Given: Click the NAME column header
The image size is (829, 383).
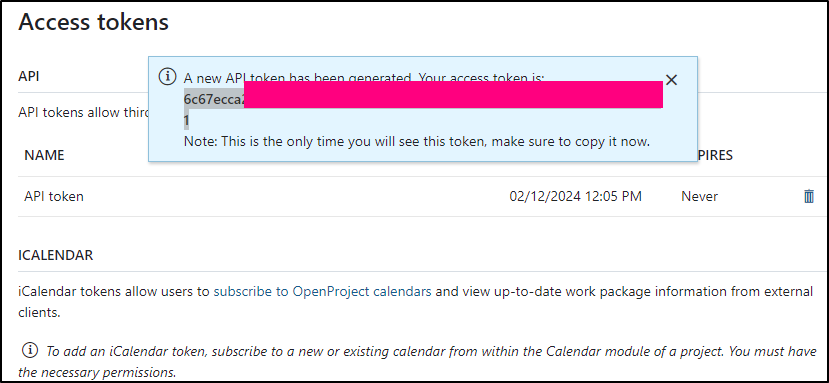Looking at the screenshot, I should point(44,155).
